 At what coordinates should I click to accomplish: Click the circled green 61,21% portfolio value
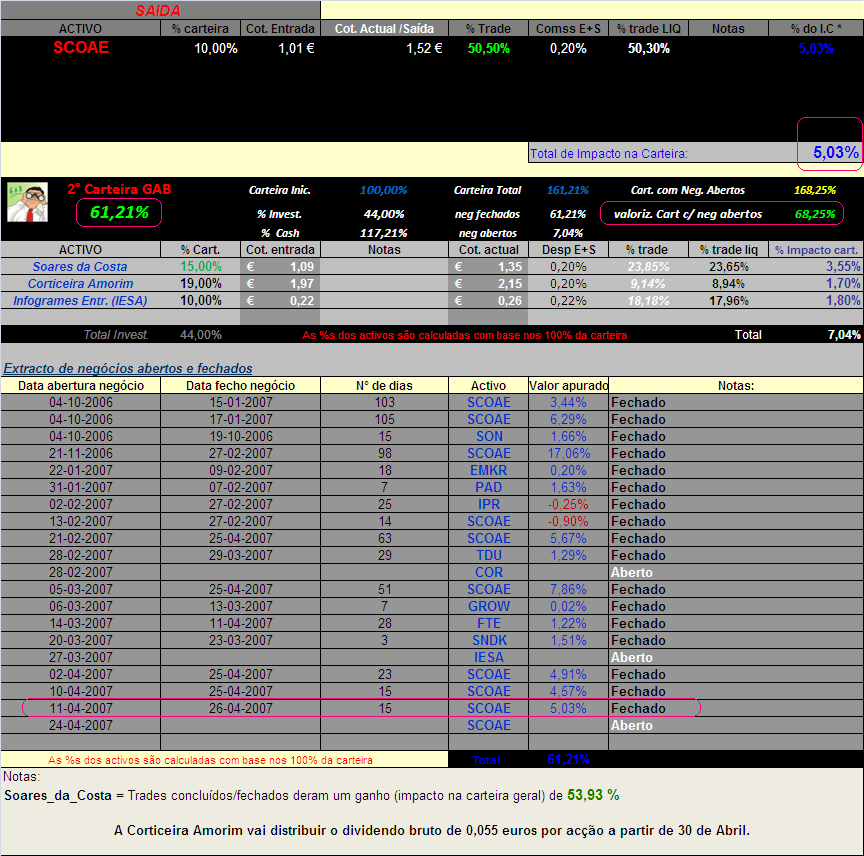click(119, 212)
